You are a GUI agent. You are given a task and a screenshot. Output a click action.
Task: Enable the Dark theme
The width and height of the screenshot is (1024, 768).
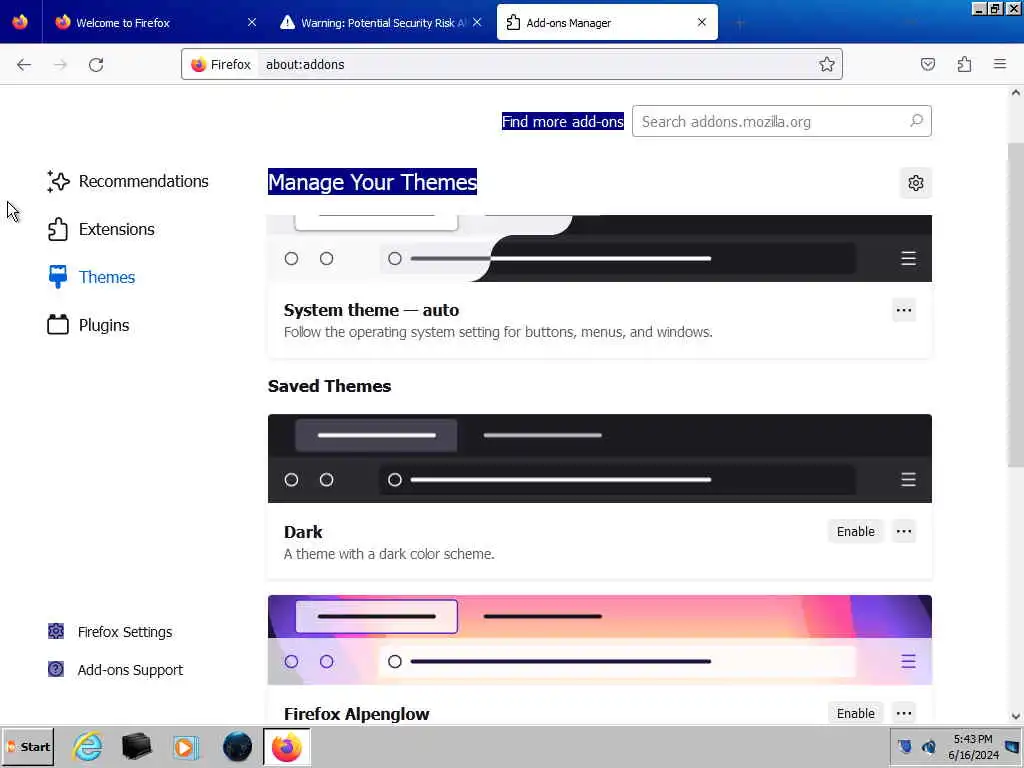point(856,532)
